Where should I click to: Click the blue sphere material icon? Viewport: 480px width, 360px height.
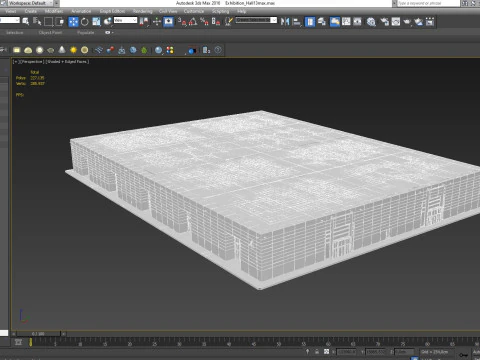click(159, 50)
